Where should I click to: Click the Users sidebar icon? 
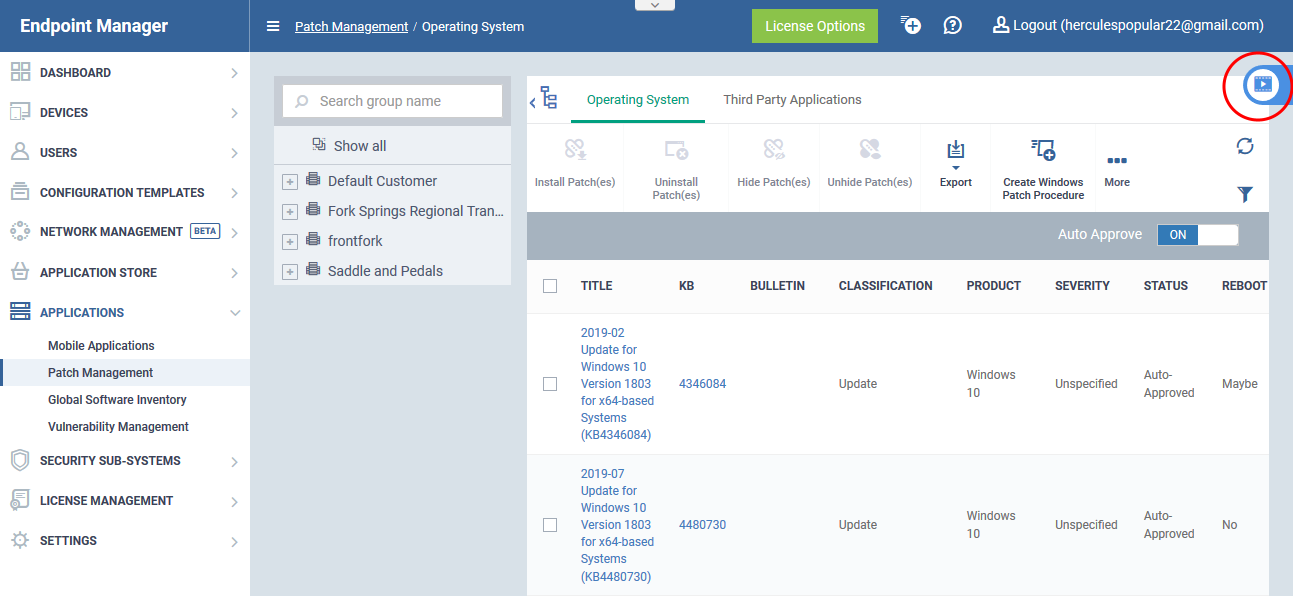pos(20,152)
